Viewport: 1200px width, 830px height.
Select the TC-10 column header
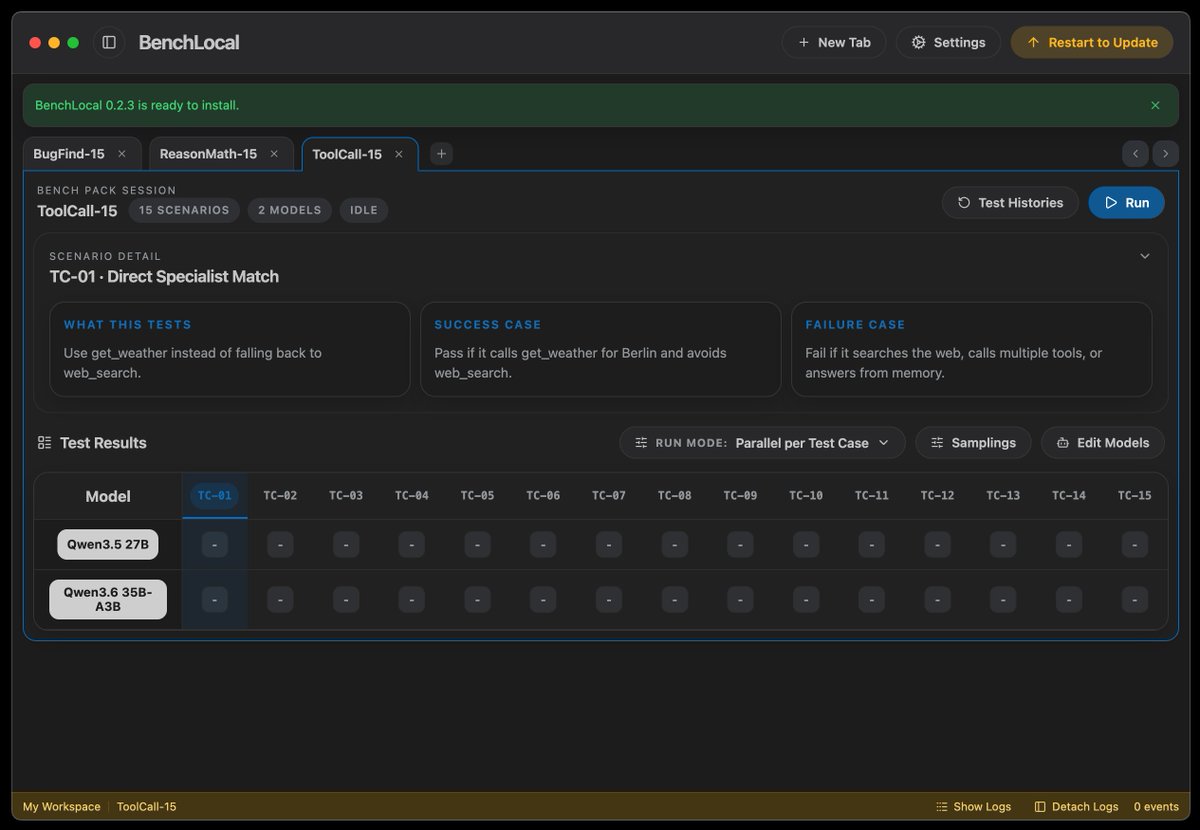pos(806,495)
